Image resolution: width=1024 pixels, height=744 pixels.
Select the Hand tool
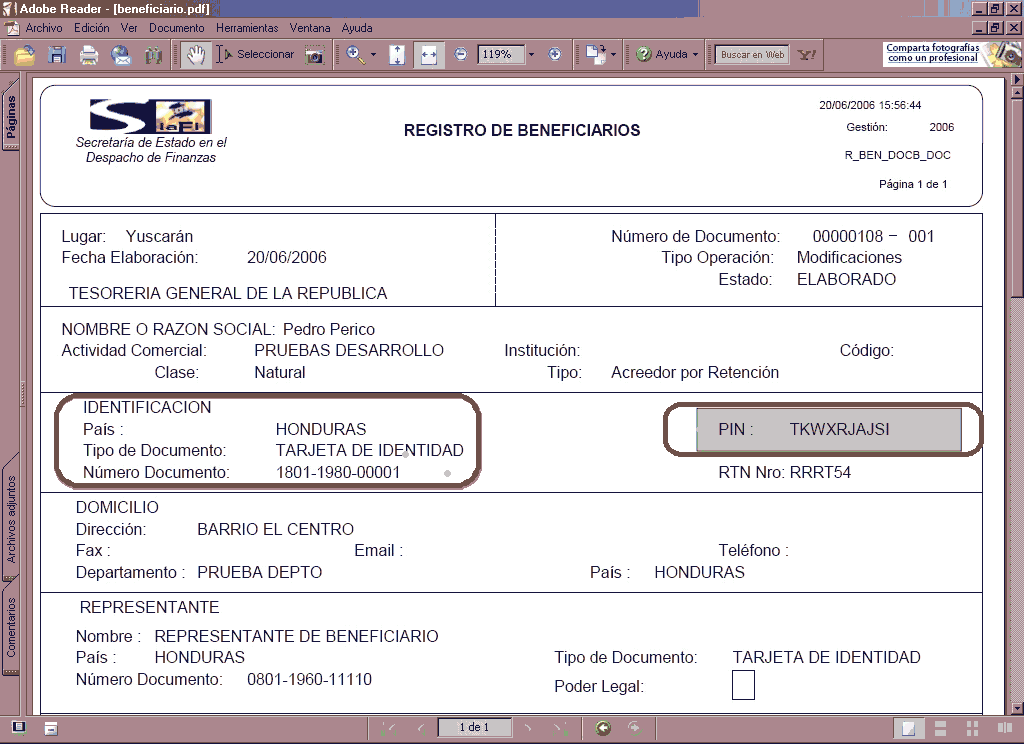point(195,55)
